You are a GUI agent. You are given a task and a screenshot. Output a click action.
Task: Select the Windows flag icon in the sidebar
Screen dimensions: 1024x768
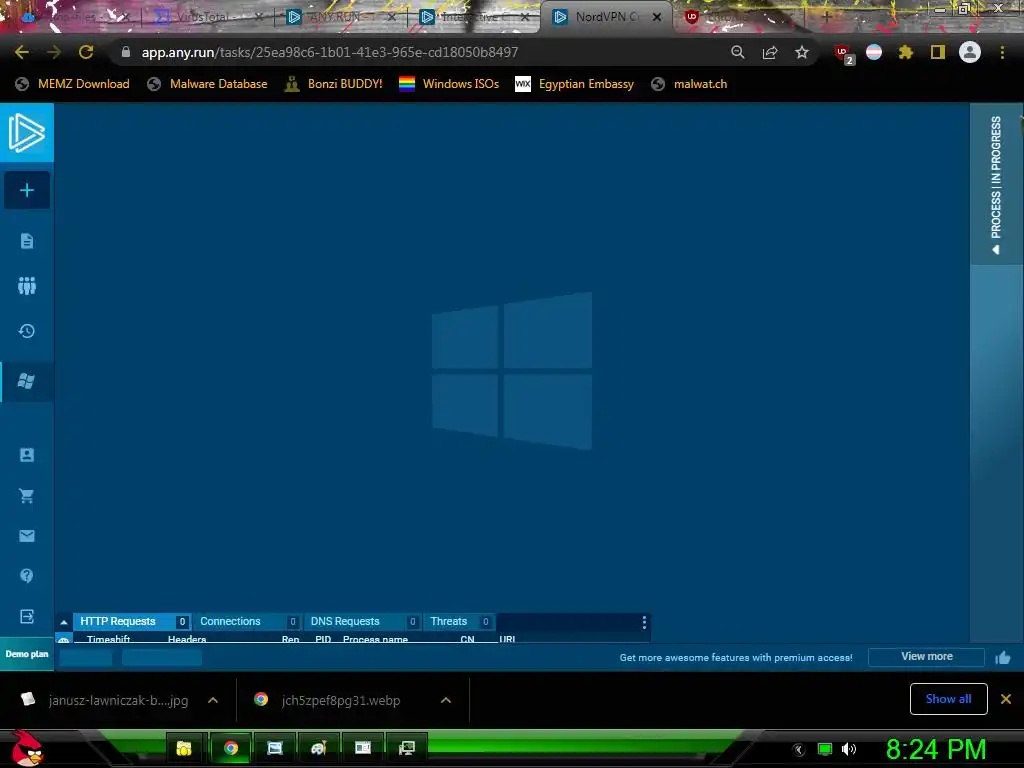click(27, 381)
